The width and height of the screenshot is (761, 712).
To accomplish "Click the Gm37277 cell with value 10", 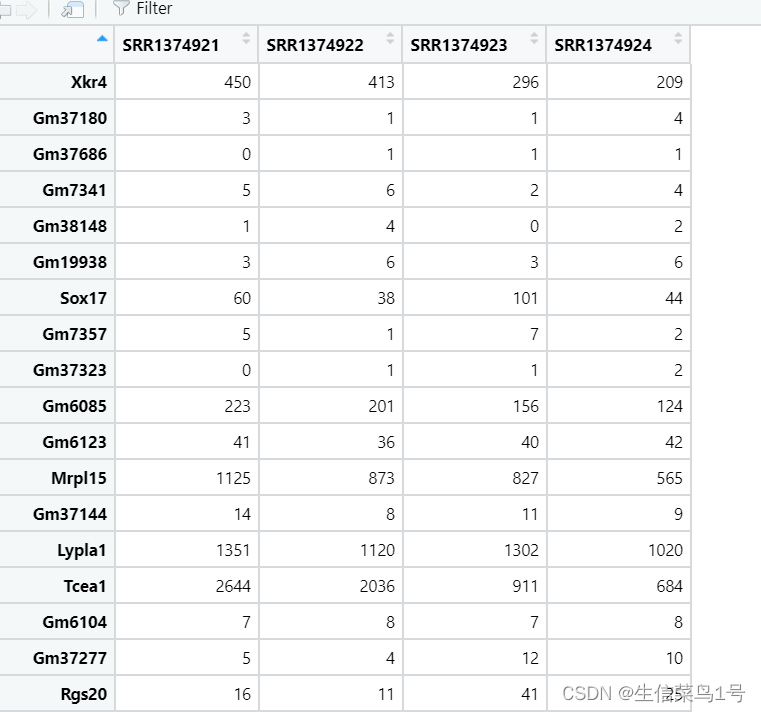I will tap(619, 658).
